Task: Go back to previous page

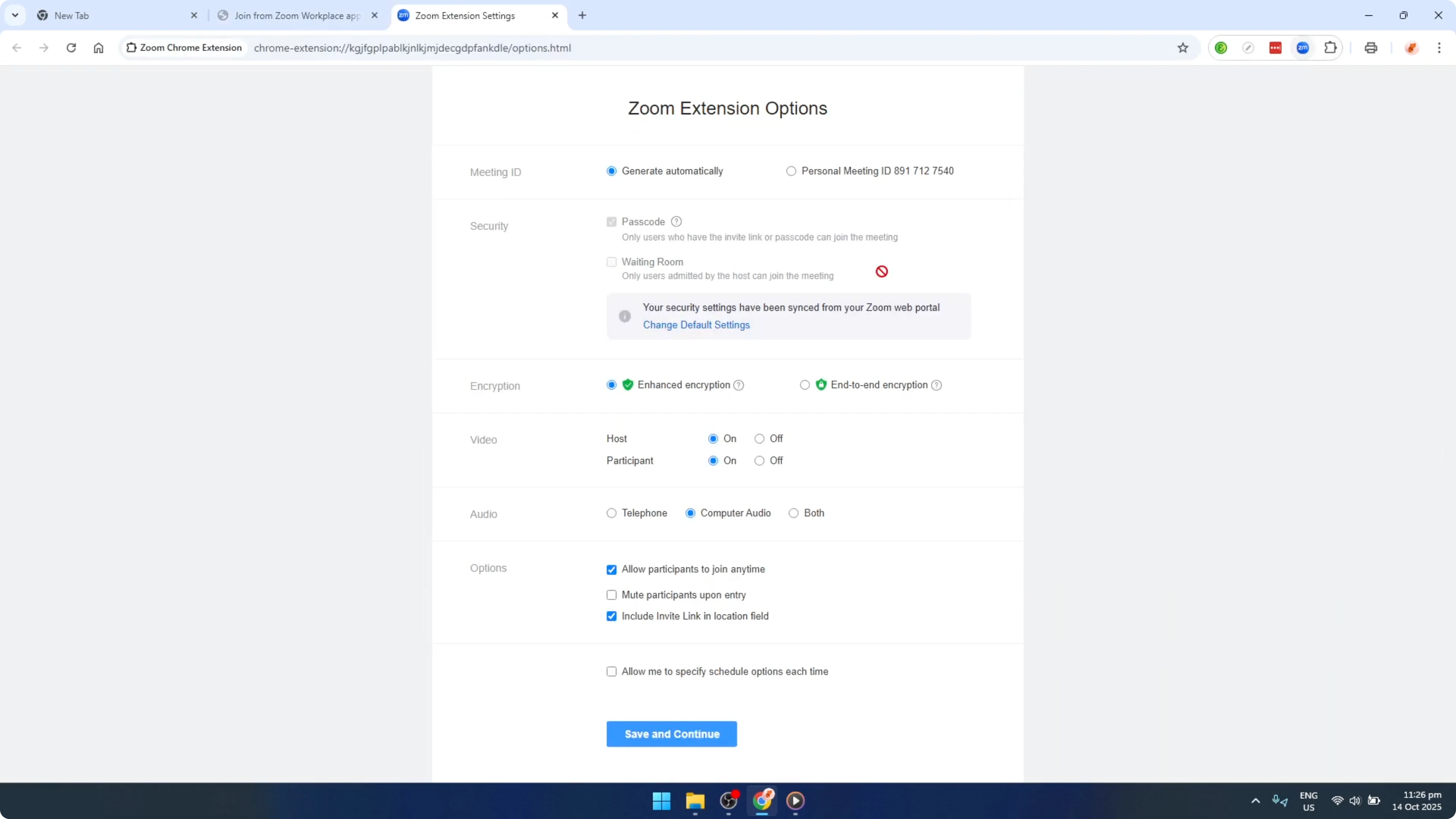Action: click(x=17, y=48)
